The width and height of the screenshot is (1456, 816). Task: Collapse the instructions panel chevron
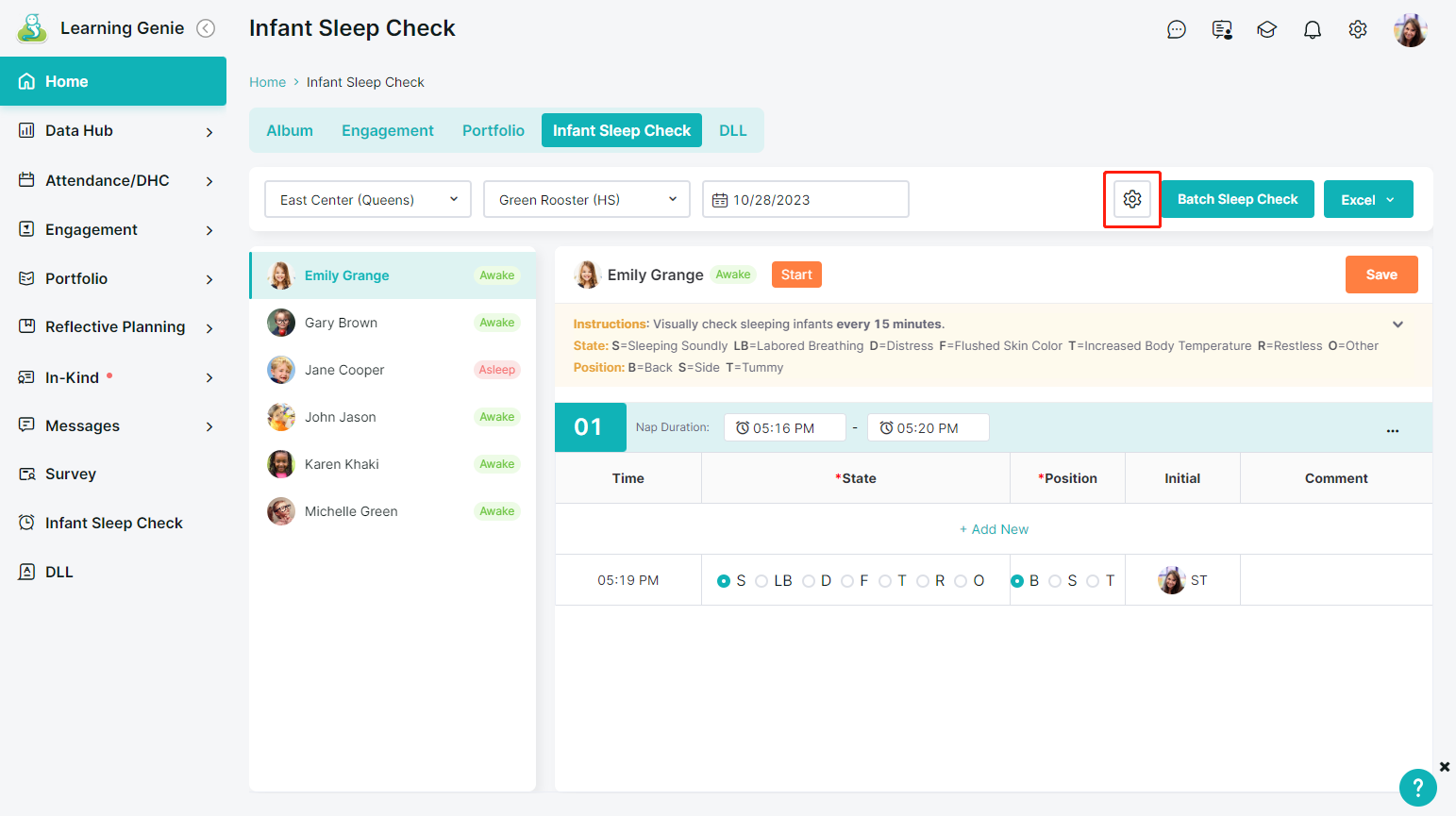pyautogui.click(x=1397, y=325)
